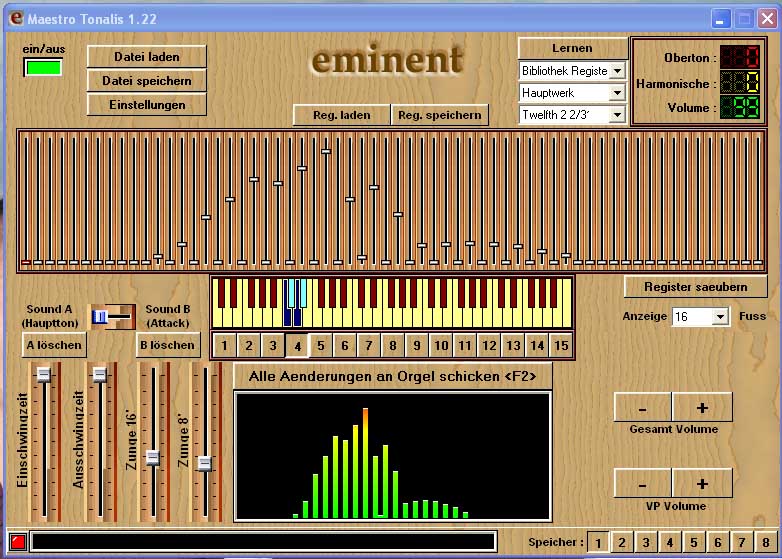Decrease VP Volume with the minus button
Image resolution: width=782 pixels, height=559 pixels.
pos(642,483)
